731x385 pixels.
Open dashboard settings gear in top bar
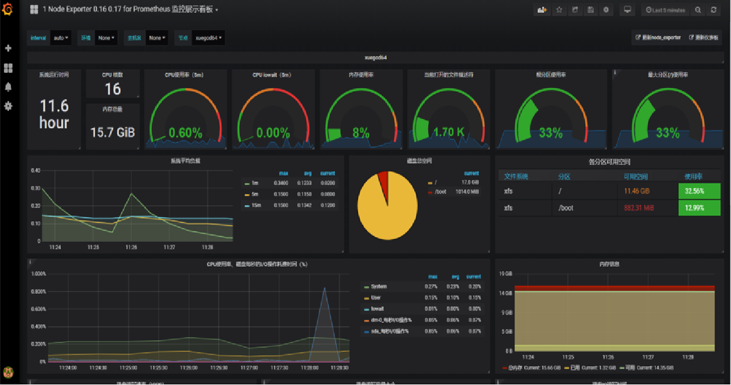click(606, 10)
